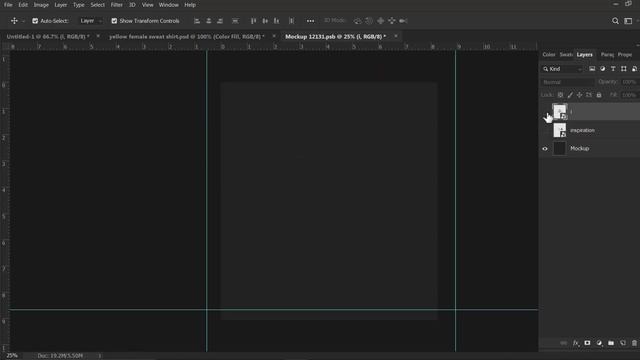Open the Filter menu
This screenshot has height=360, width=640.
click(x=116, y=5)
